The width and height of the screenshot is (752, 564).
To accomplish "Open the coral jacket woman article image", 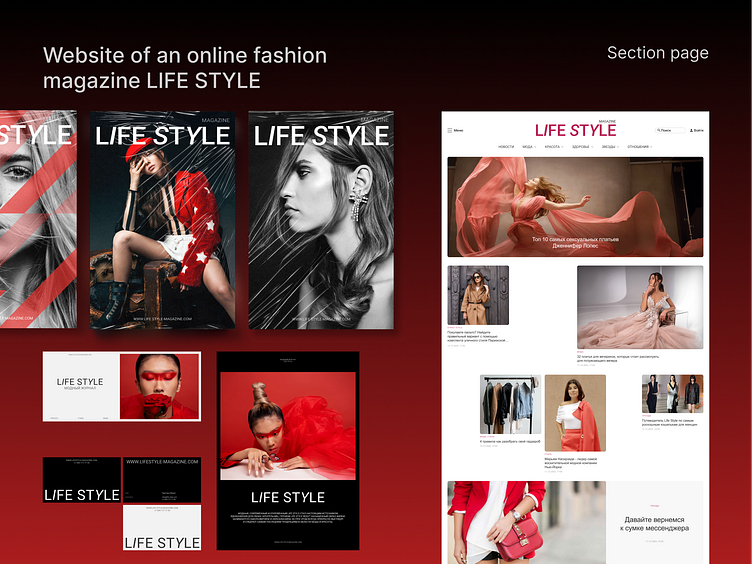I will pos(575,413).
